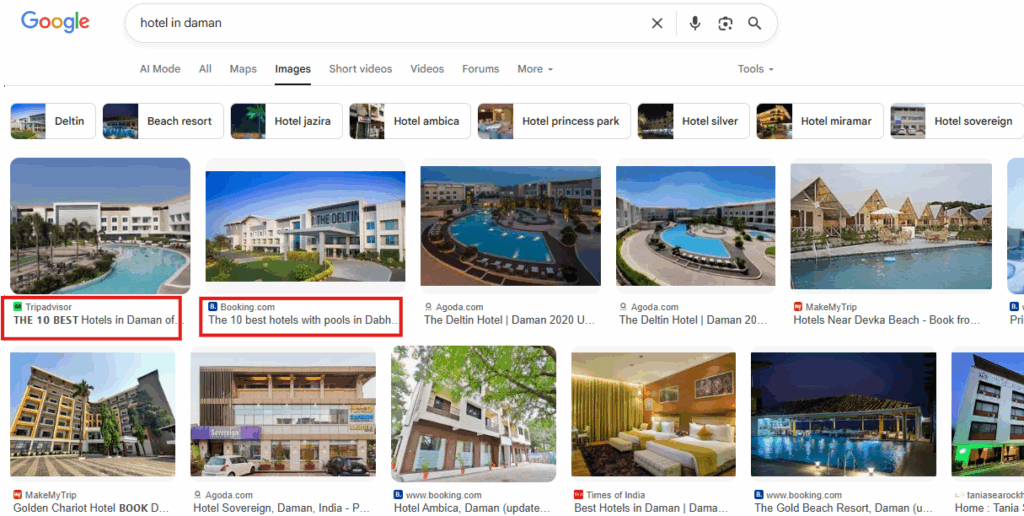Screen dimensions: 1024x516
Task: Click booking.com favicon for Hotel Ambica result
Action: point(398,495)
